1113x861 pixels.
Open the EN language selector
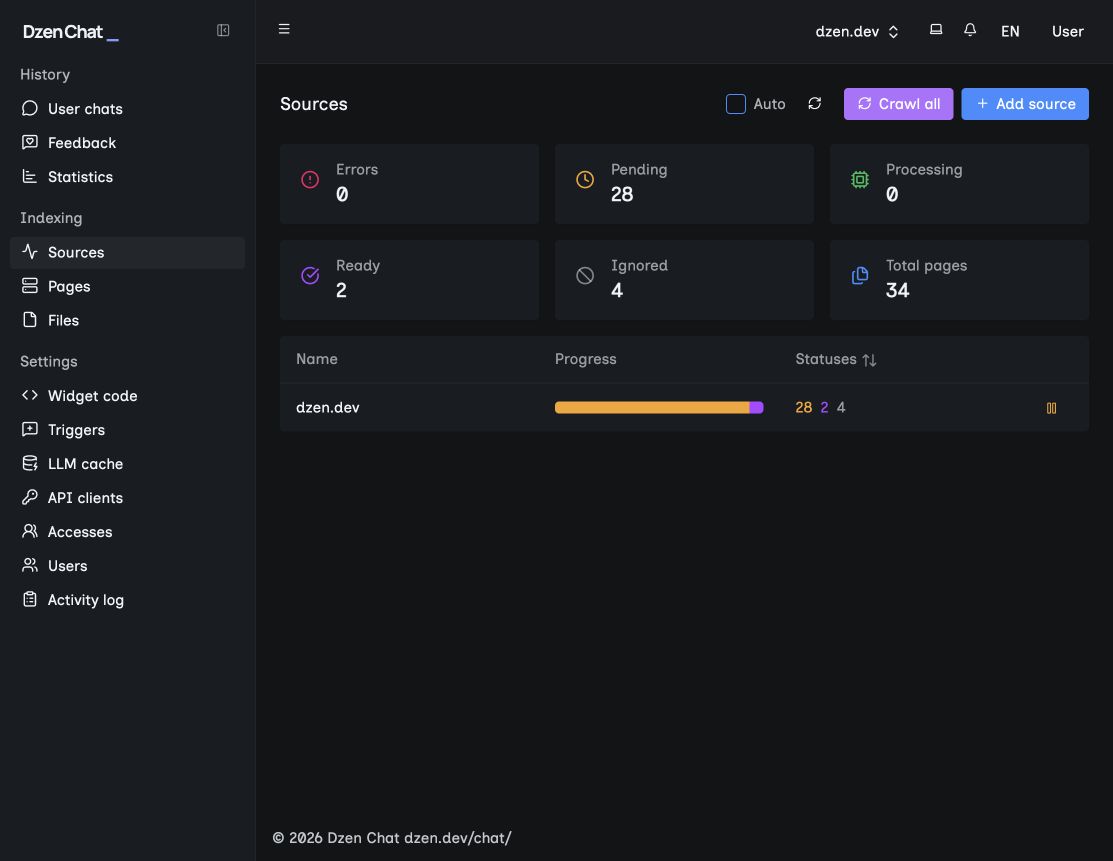coord(1010,31)
